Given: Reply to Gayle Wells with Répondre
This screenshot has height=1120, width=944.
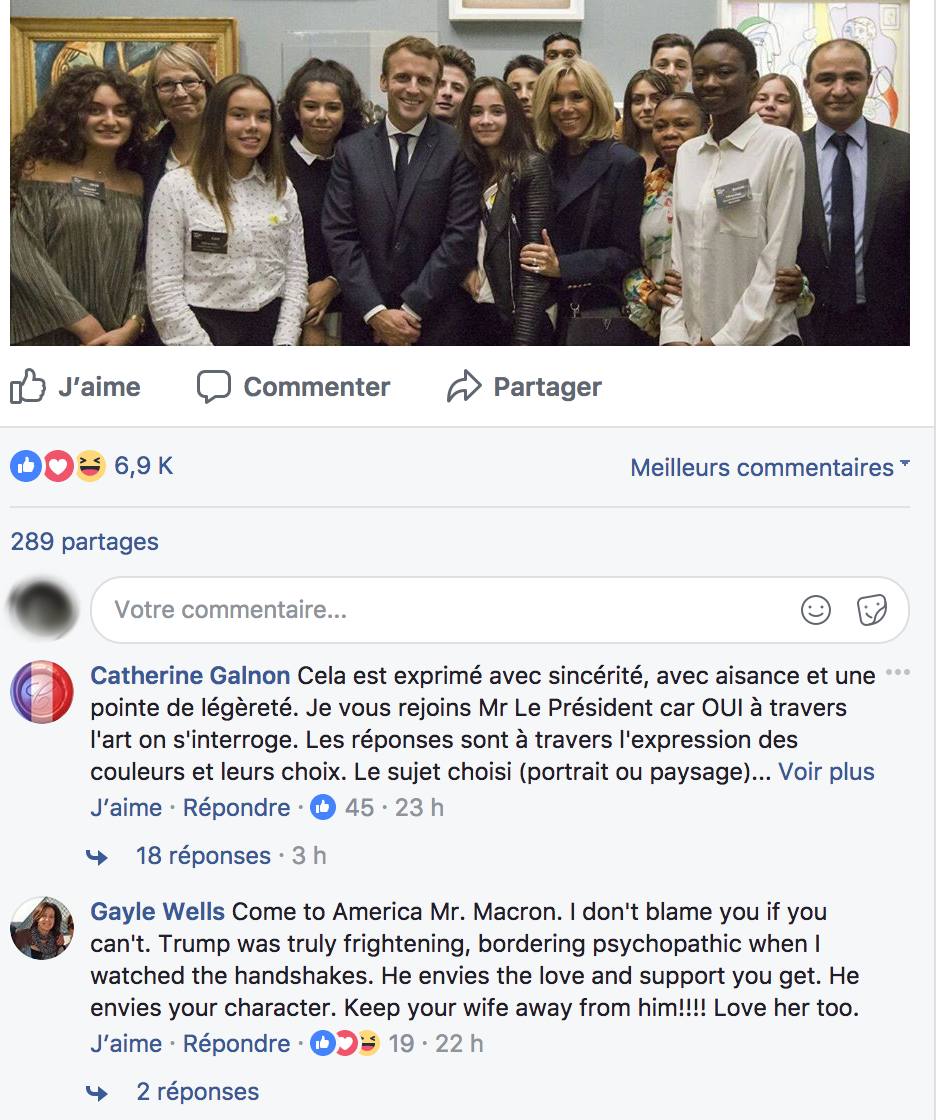Looking at the screenshot, I should tap(236, 1044).
